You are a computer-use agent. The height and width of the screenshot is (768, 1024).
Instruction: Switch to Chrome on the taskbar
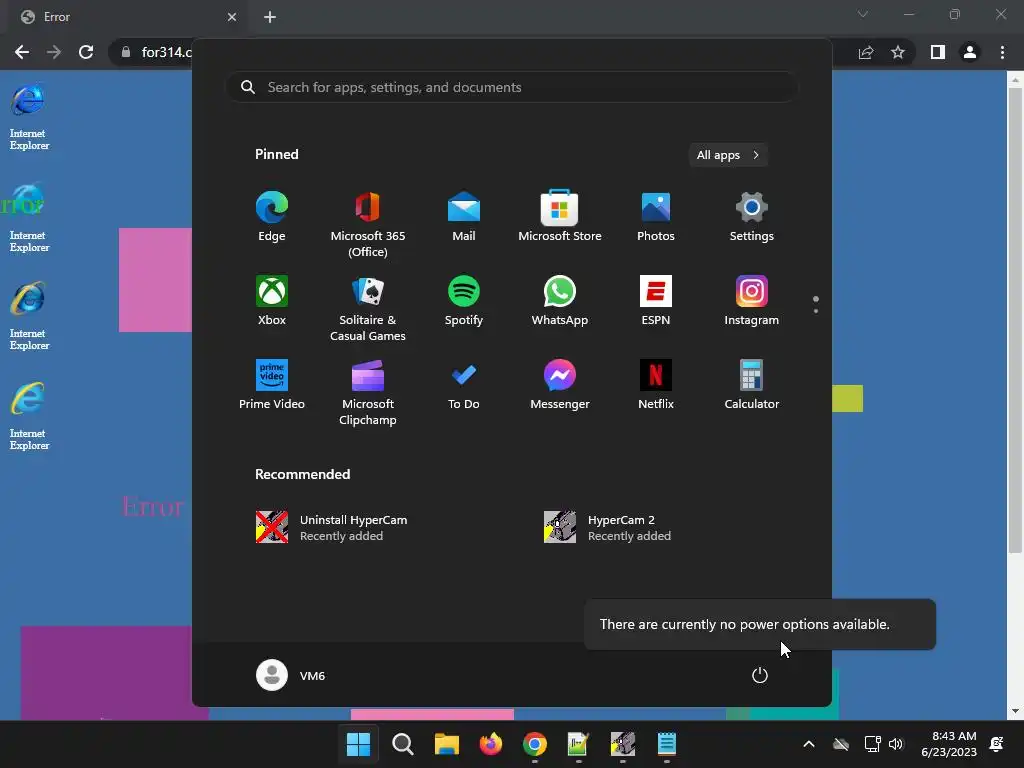pos(534,744)
